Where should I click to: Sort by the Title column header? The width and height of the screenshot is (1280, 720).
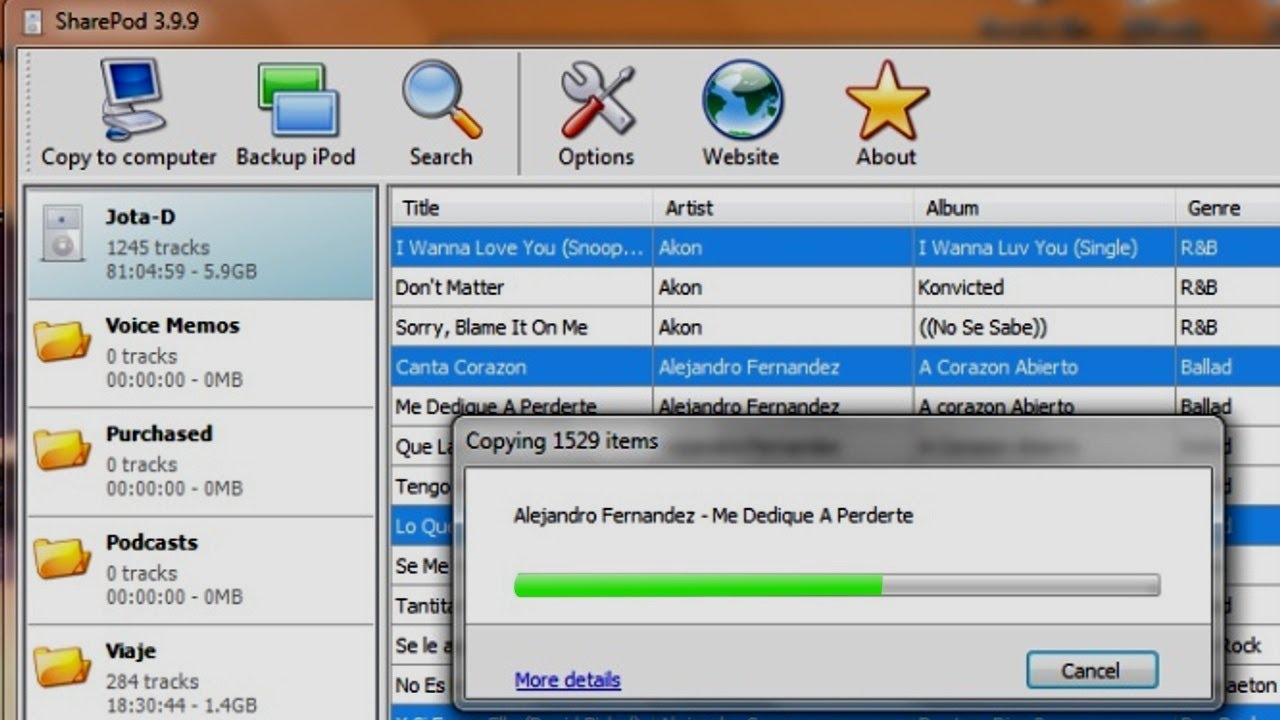click(x=520, y=208)
